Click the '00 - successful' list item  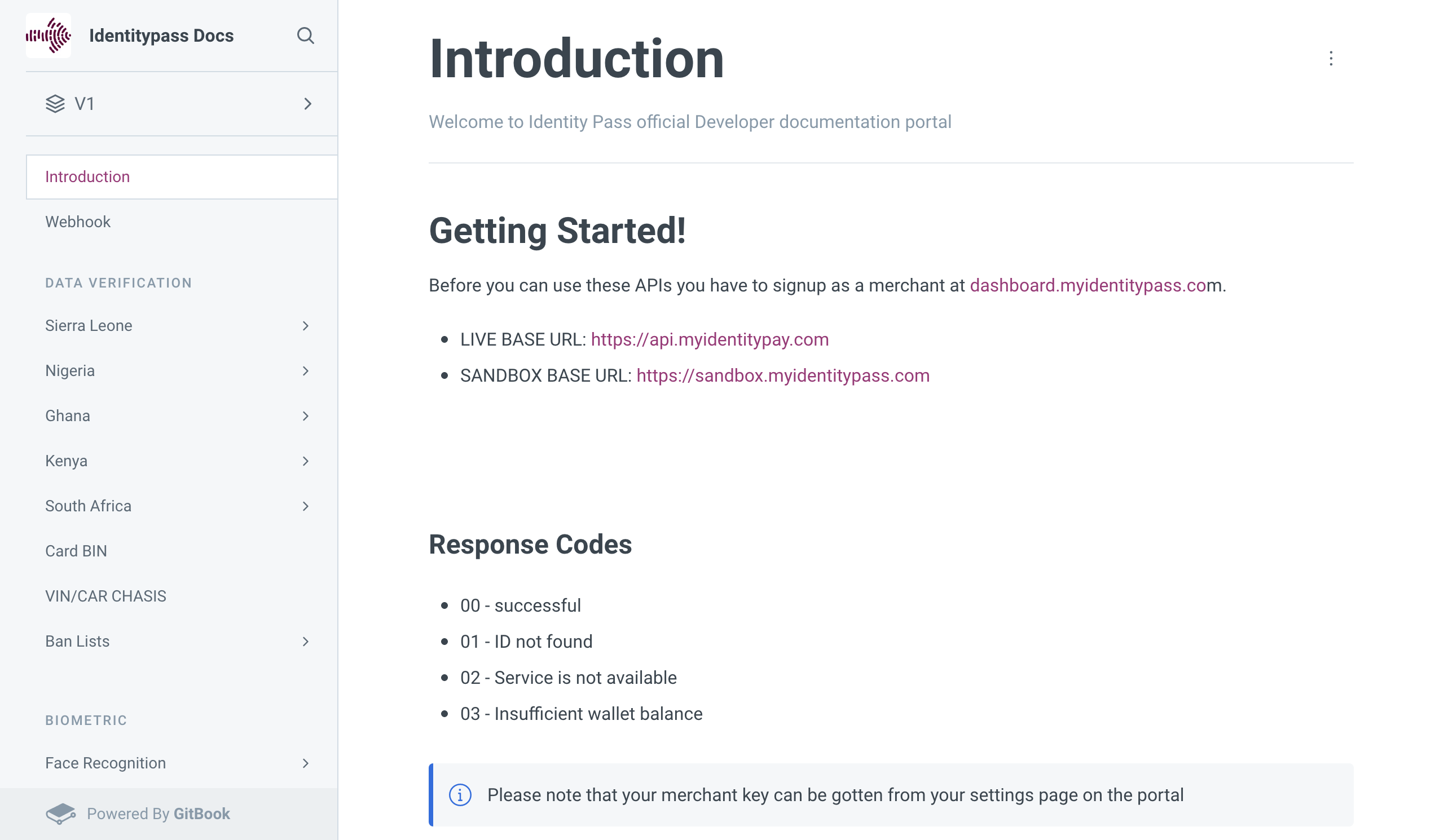coord(520,605)
